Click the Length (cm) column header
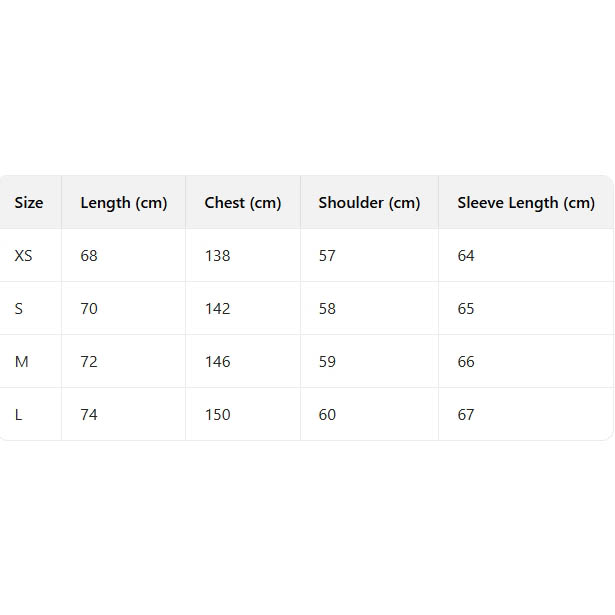Image resolution: width=615 pixels, height=615 pixels. 123,203
